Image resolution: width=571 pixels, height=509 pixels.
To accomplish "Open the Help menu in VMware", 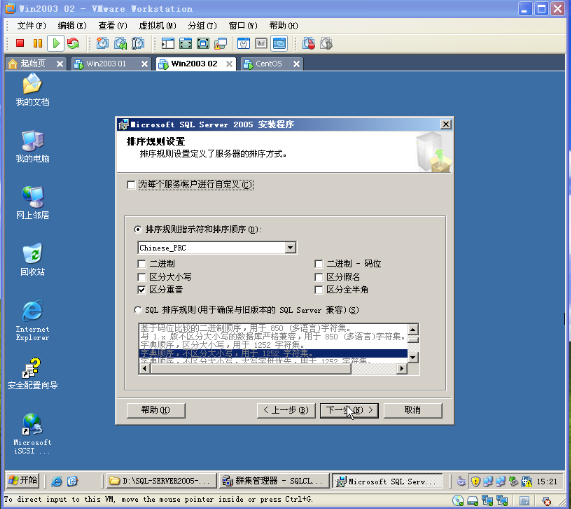I will pos(283,25).
